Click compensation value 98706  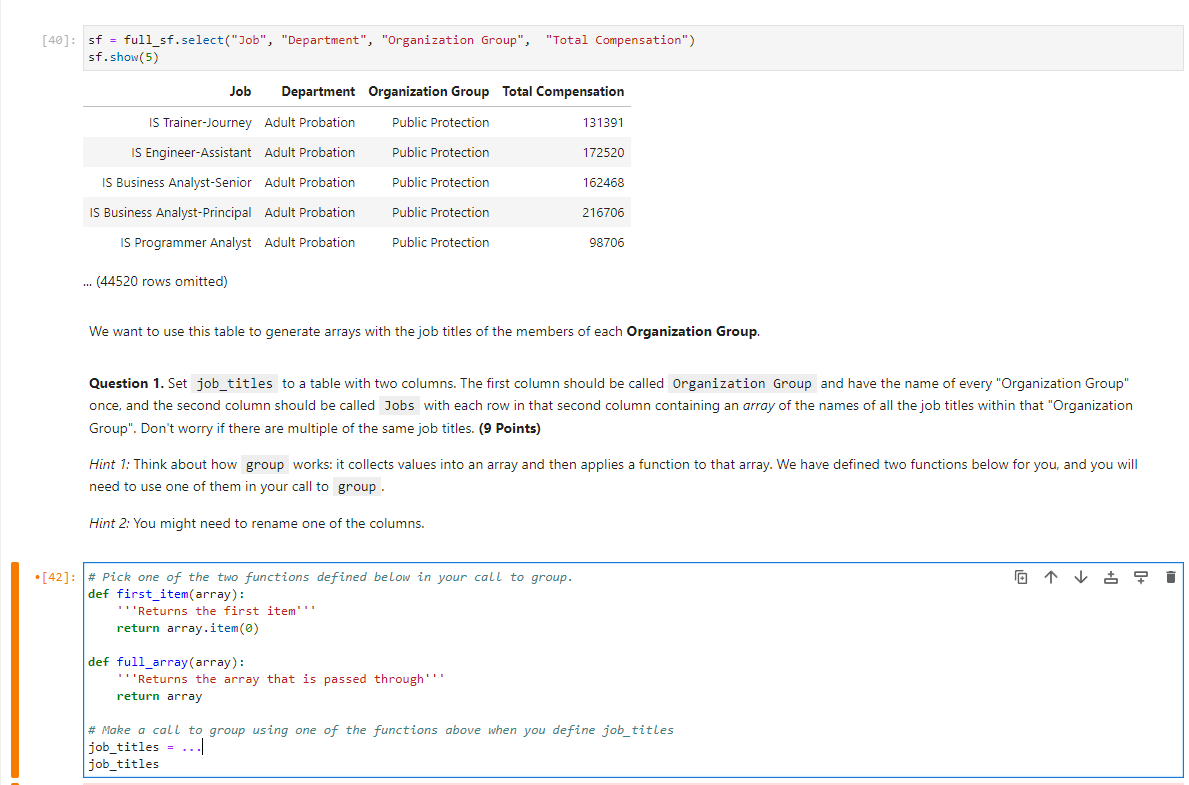click(607, 243)
